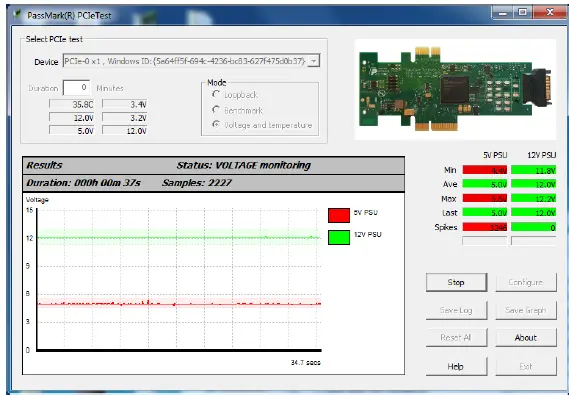Viewport: 569px width, 395px height.
Task: Click the 12V PSU Min value 11.8V
Action: 533,170
